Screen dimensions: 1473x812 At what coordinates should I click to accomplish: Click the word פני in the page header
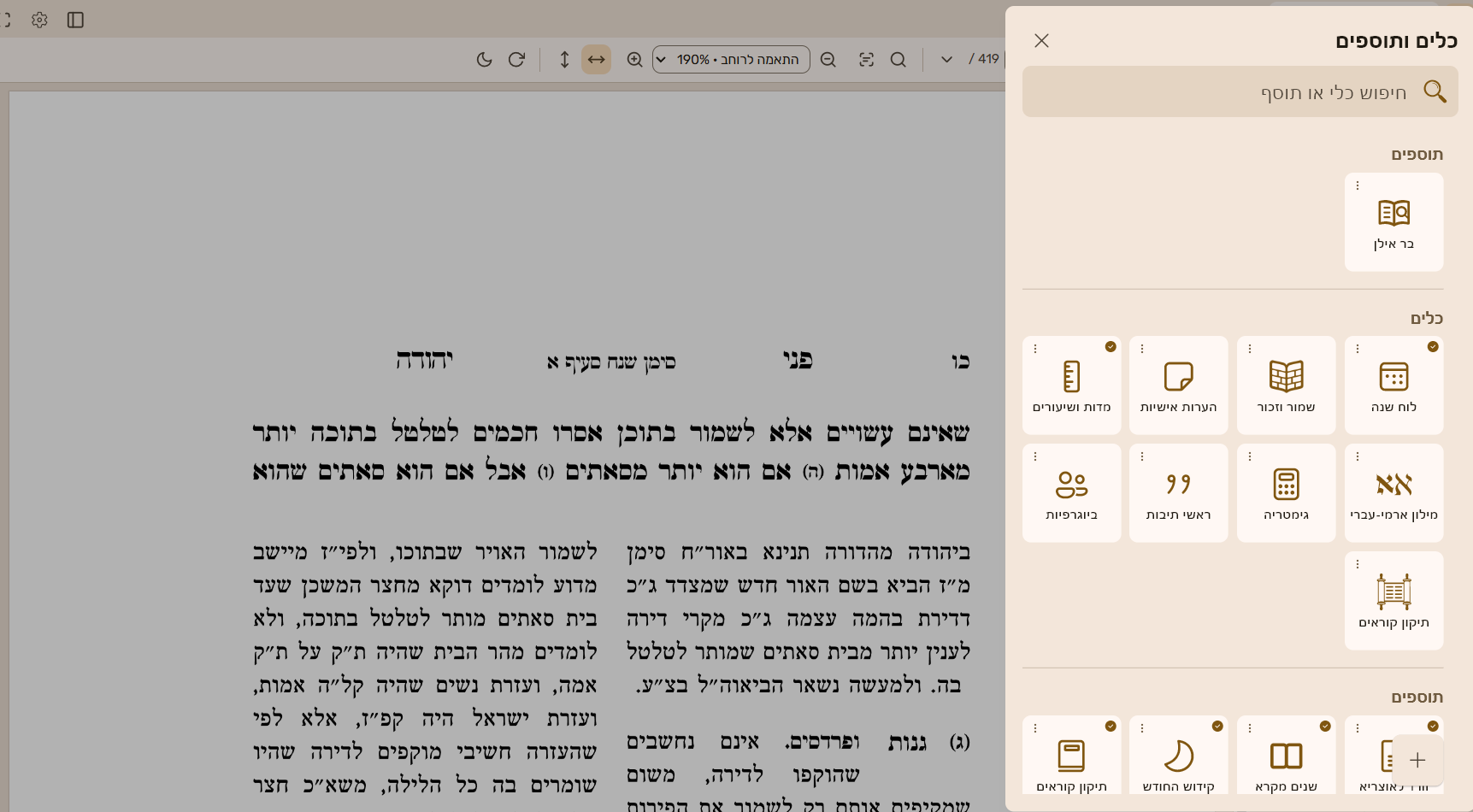coord(798,360)
